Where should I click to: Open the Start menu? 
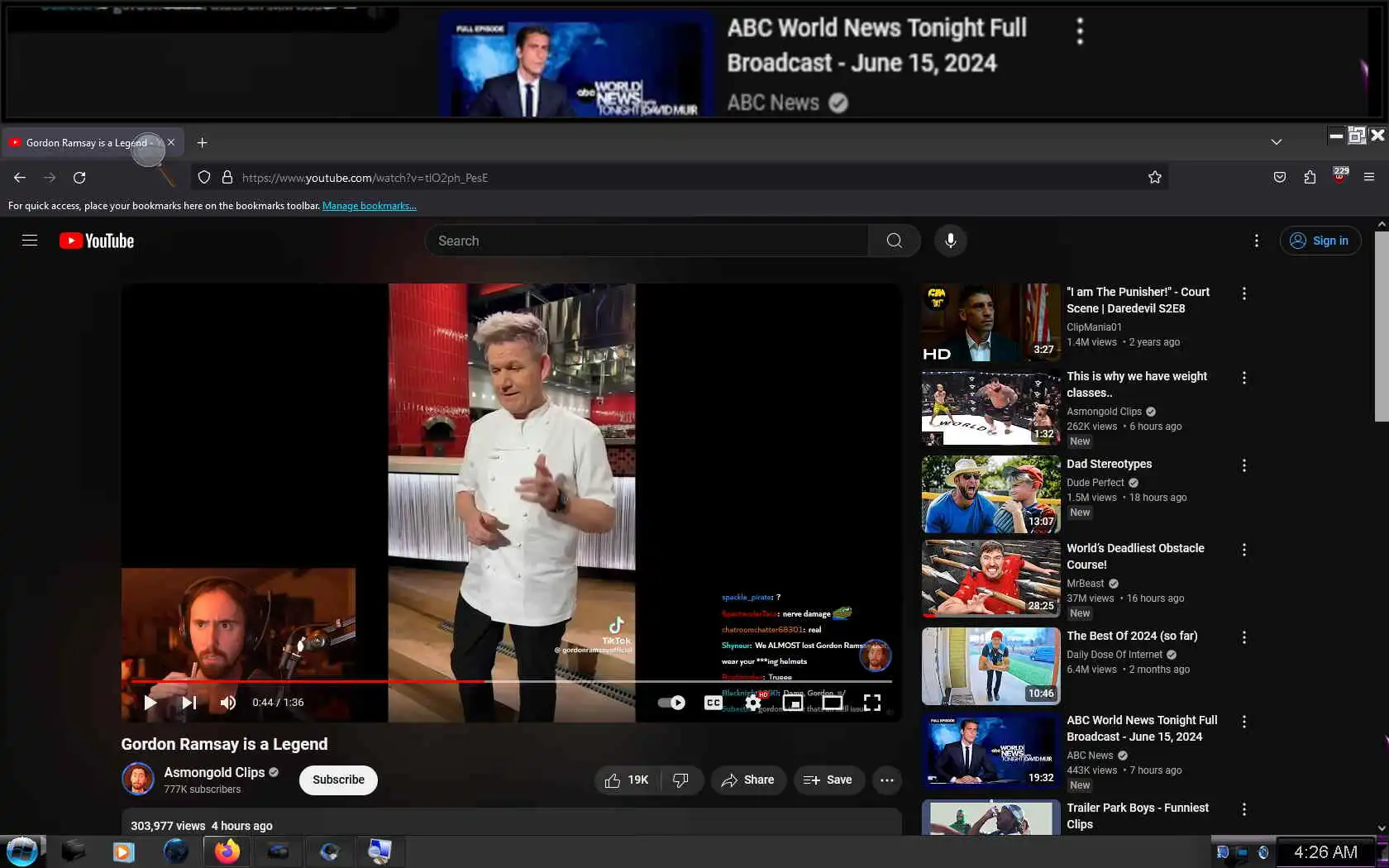(x=21, y=851)
